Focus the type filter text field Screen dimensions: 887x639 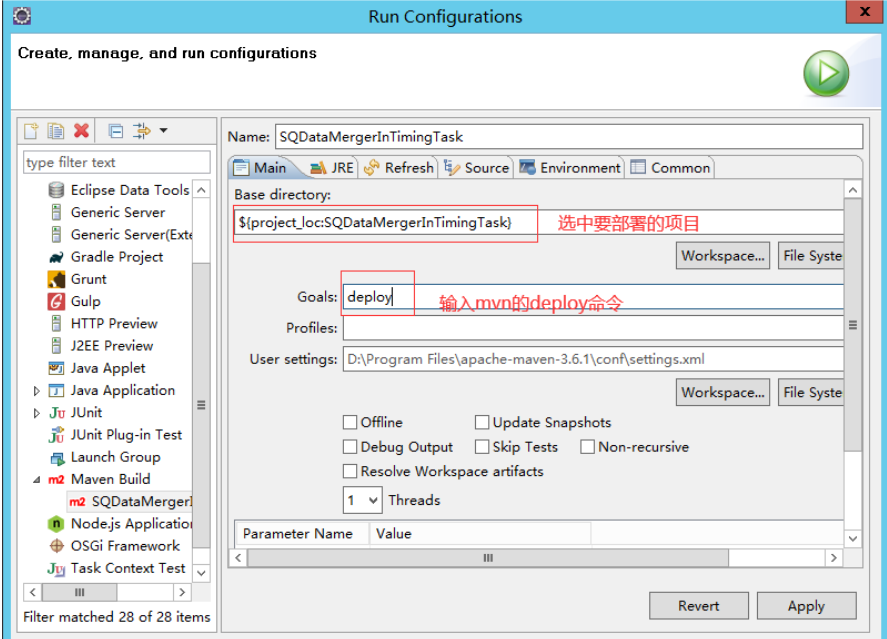[117, 162]
